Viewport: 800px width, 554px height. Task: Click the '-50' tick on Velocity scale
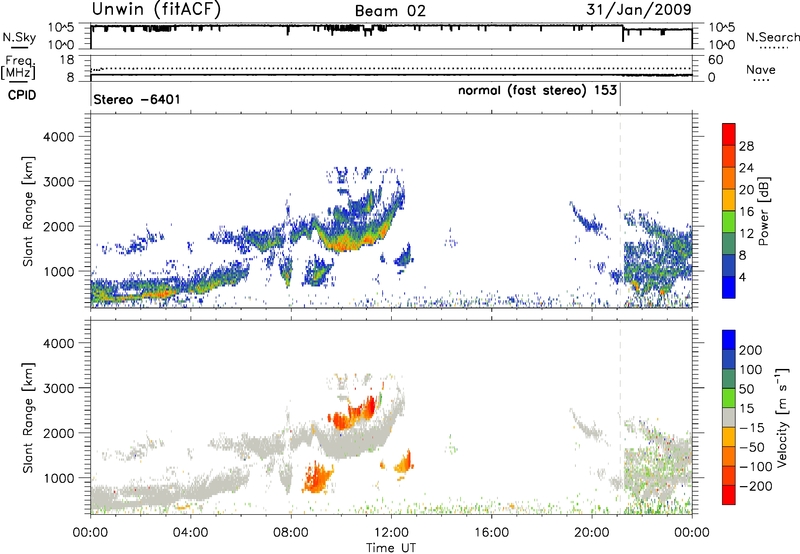pyautogui.click(x=752, y=447)
